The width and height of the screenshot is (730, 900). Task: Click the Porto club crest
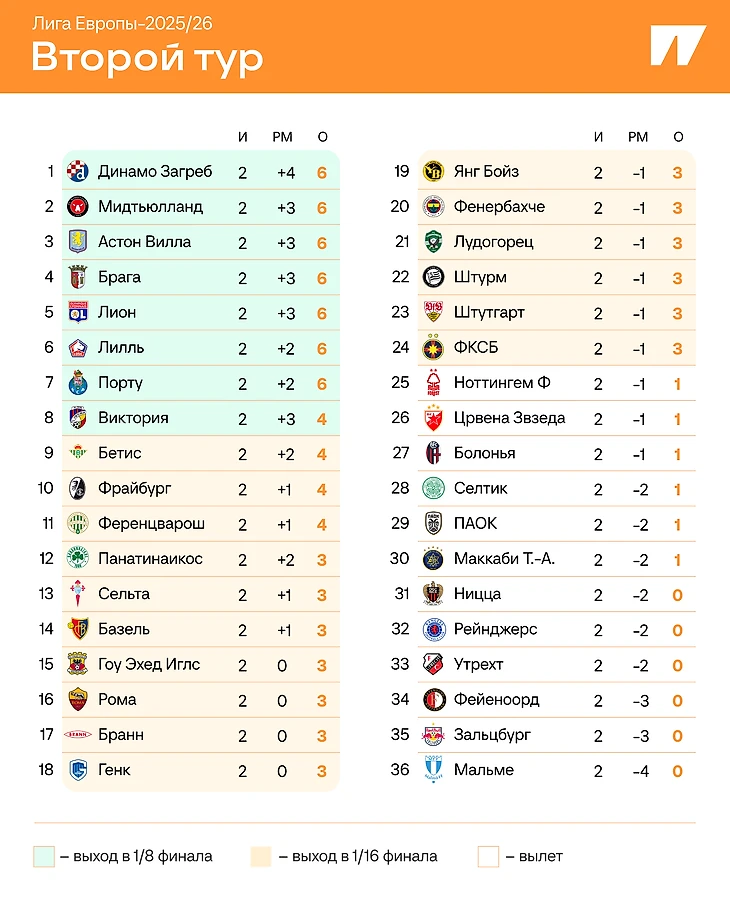click(78, 383)
